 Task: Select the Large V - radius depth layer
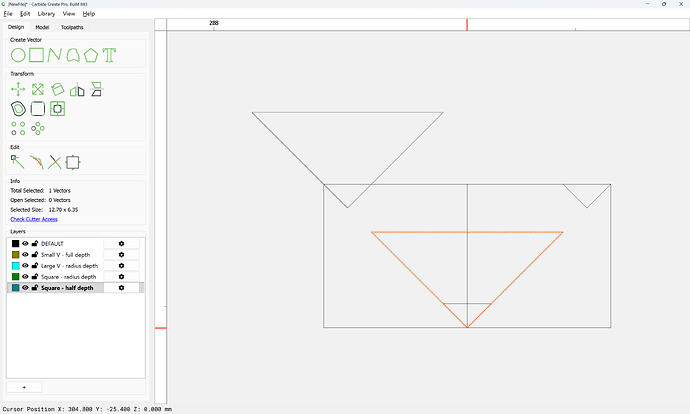pos(70,266)
